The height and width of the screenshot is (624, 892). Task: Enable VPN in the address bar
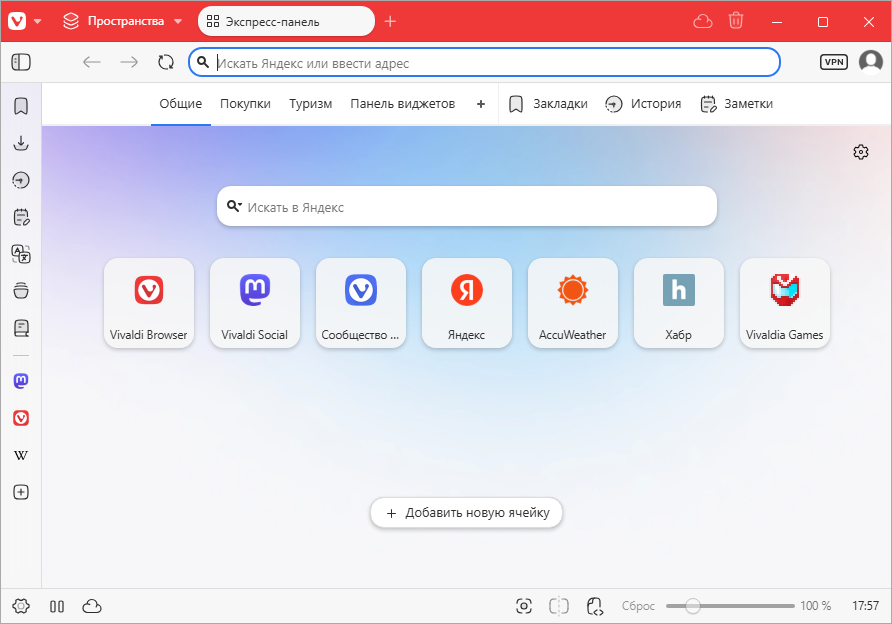[x=833, y=61]
